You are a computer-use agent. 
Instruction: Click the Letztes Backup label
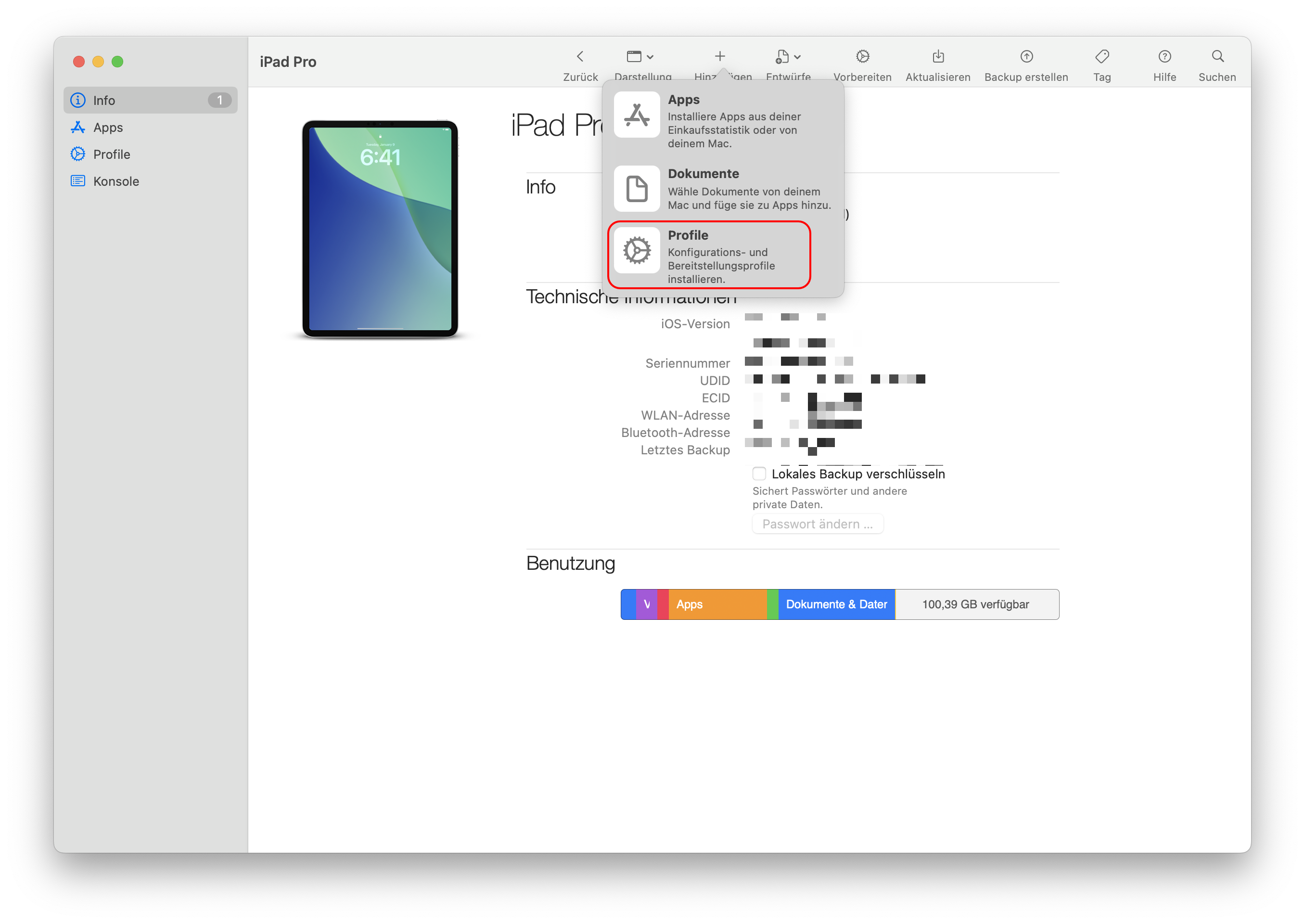[685, 449]
